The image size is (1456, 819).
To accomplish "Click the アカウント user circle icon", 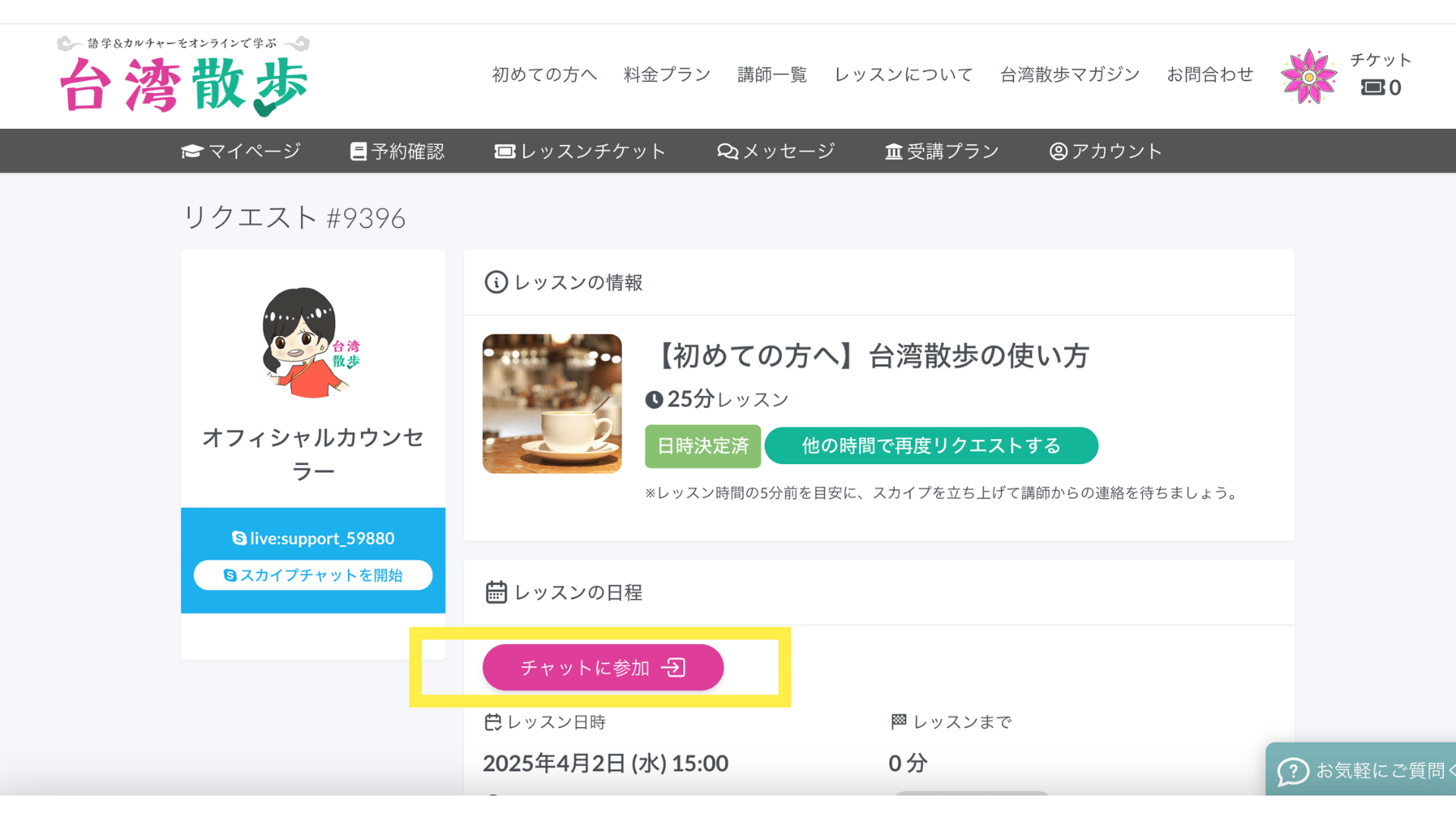I will click(1058, 152).
